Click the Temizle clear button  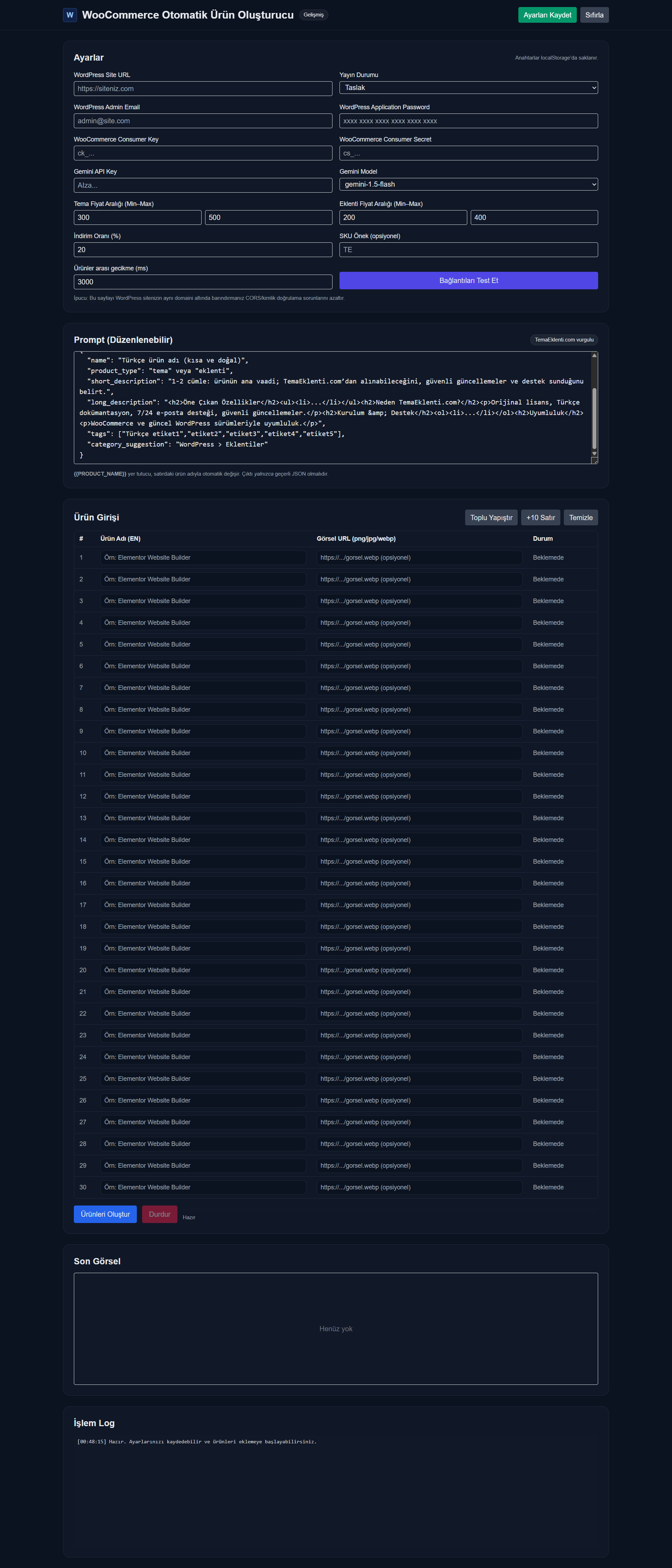581,517
